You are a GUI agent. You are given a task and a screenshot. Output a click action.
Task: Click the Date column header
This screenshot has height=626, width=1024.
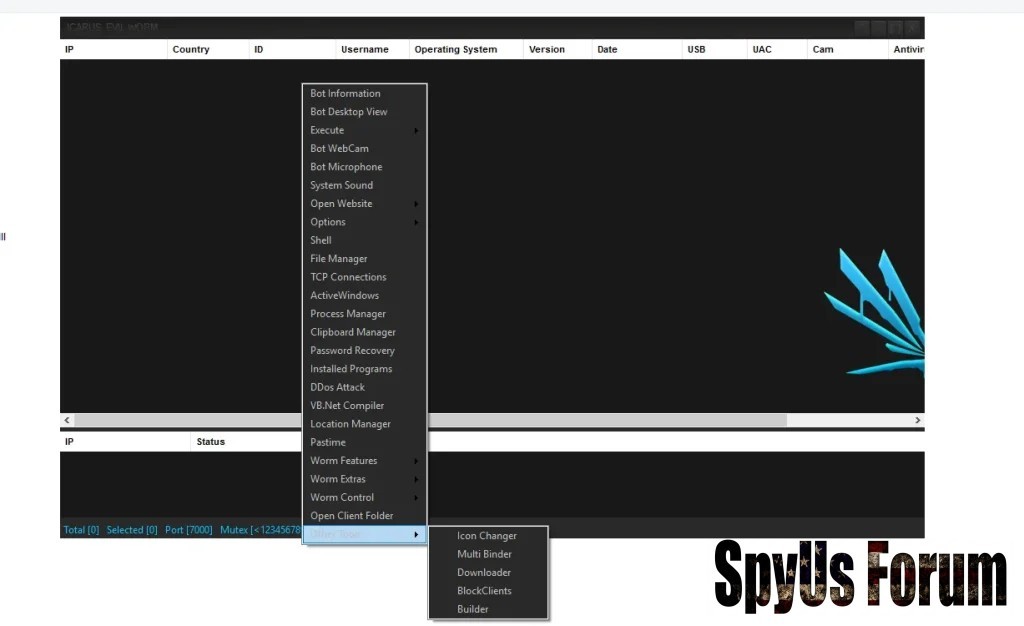tap(607, 49)
